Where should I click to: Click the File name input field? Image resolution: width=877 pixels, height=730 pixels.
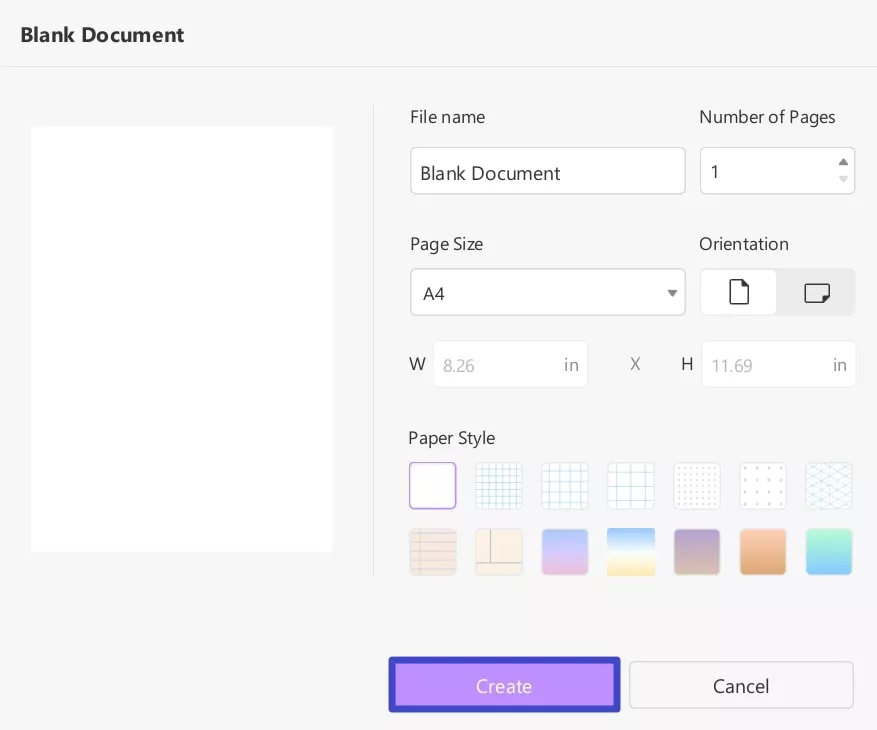click(x=548, y=171)
